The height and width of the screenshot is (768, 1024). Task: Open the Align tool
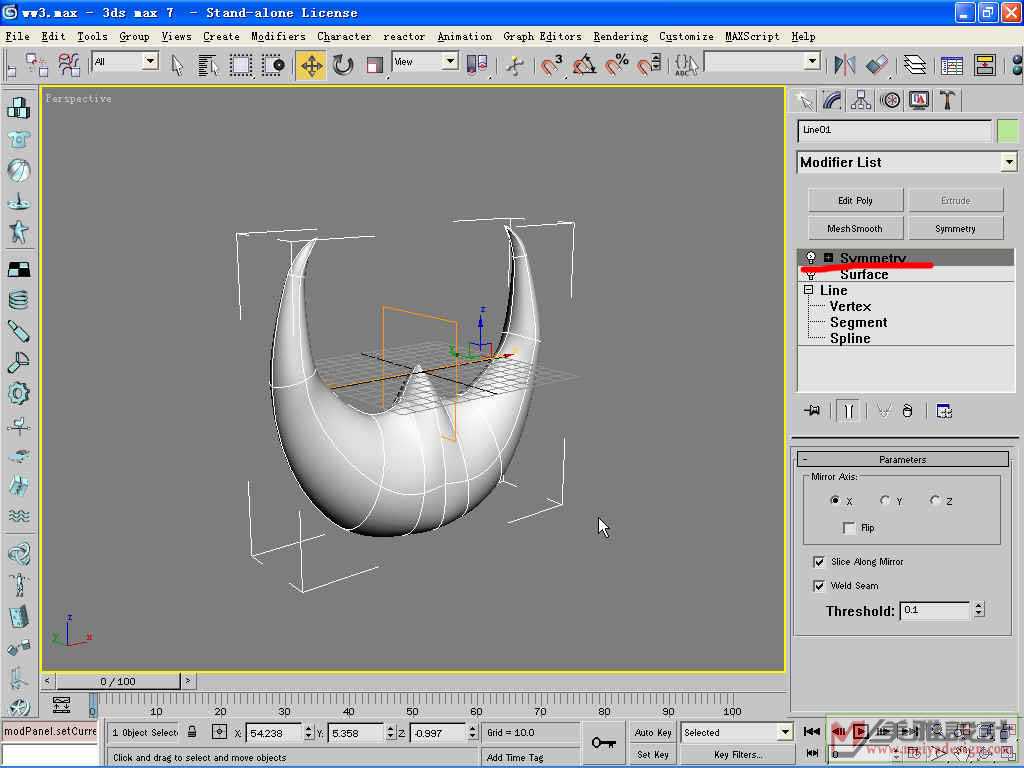876,65
